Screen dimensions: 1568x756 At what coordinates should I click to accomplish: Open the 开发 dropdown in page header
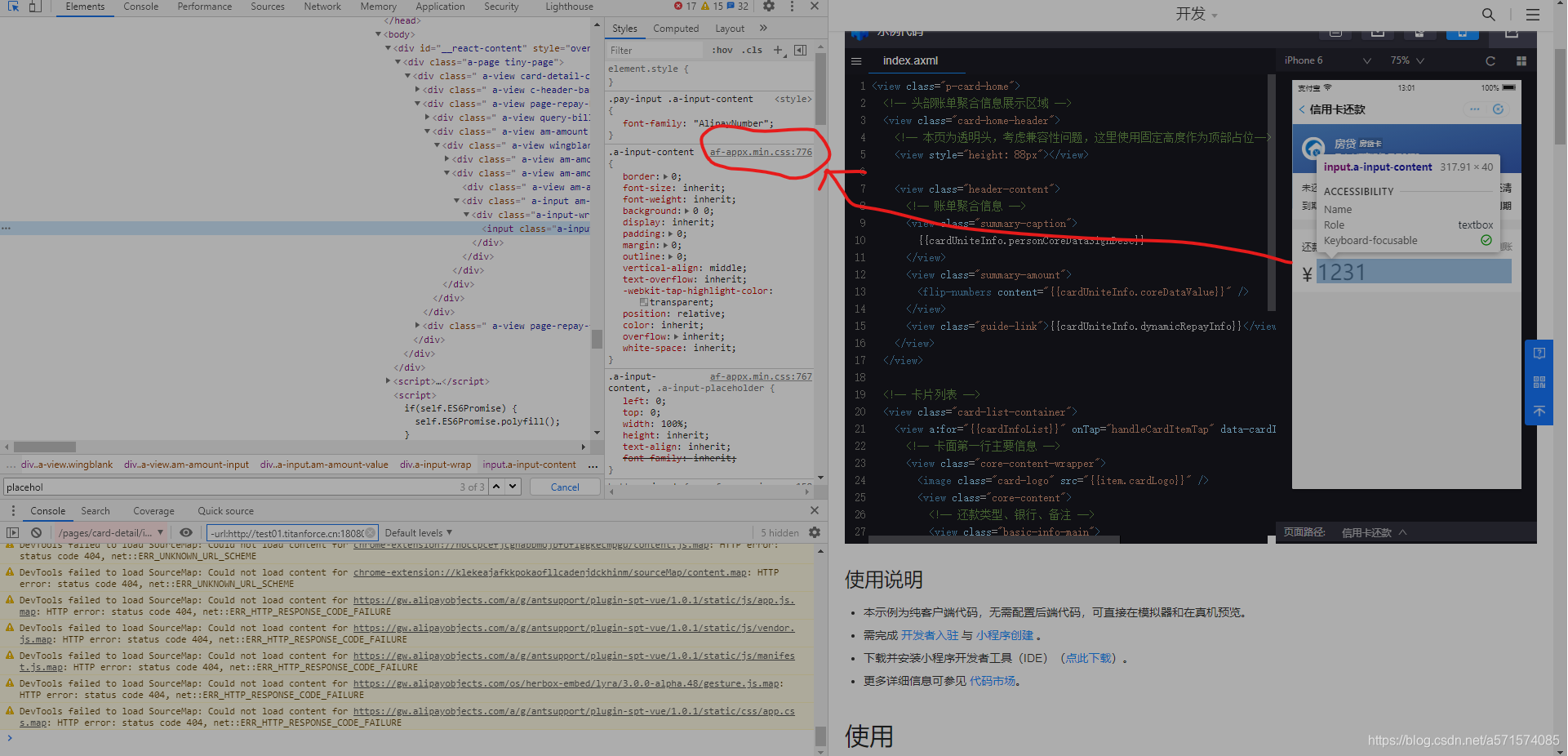pyautogui.click(x=1197, y=14)
